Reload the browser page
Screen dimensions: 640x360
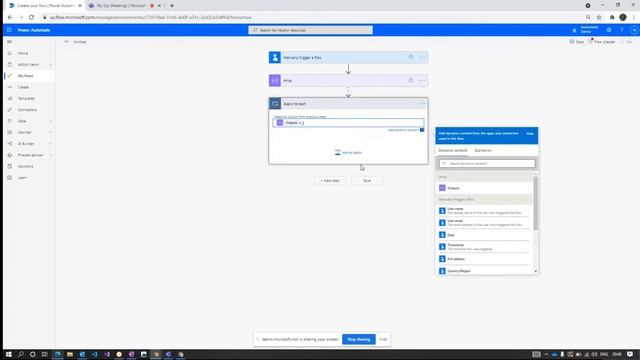click(x=31, y=18)
